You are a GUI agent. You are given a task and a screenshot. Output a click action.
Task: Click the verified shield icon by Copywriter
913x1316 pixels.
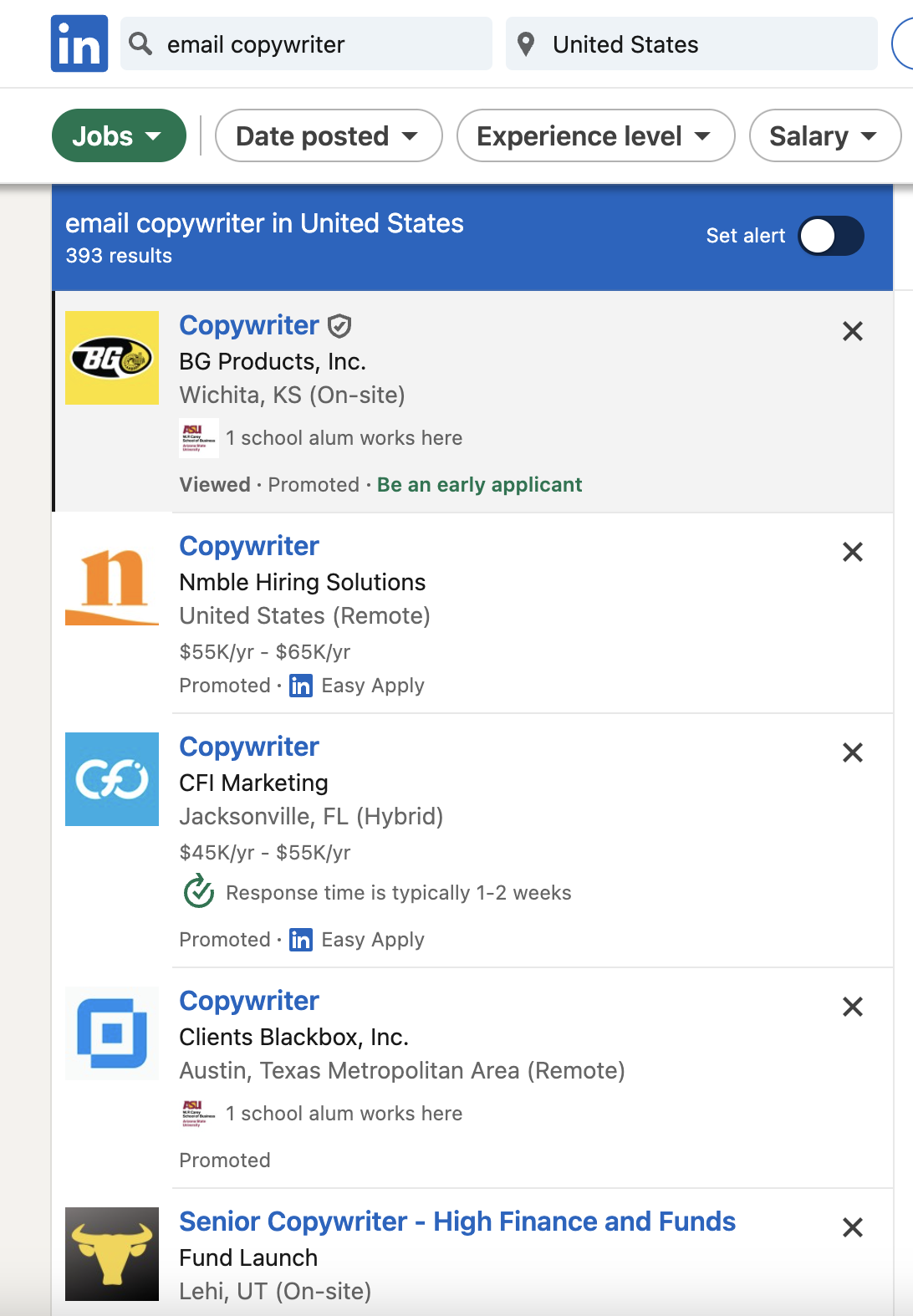(x=339, y=326)
